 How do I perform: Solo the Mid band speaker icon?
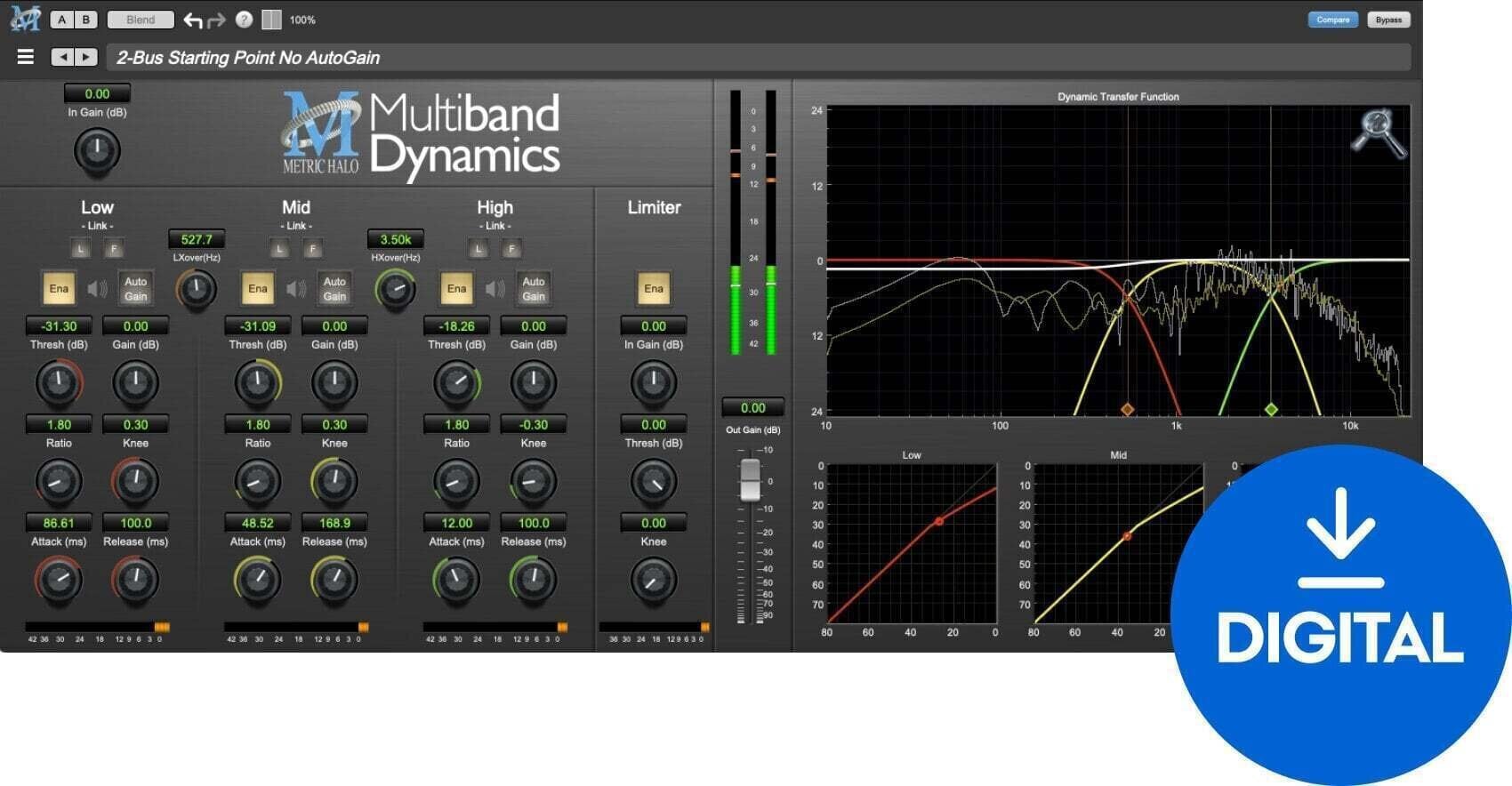[296, 288]
